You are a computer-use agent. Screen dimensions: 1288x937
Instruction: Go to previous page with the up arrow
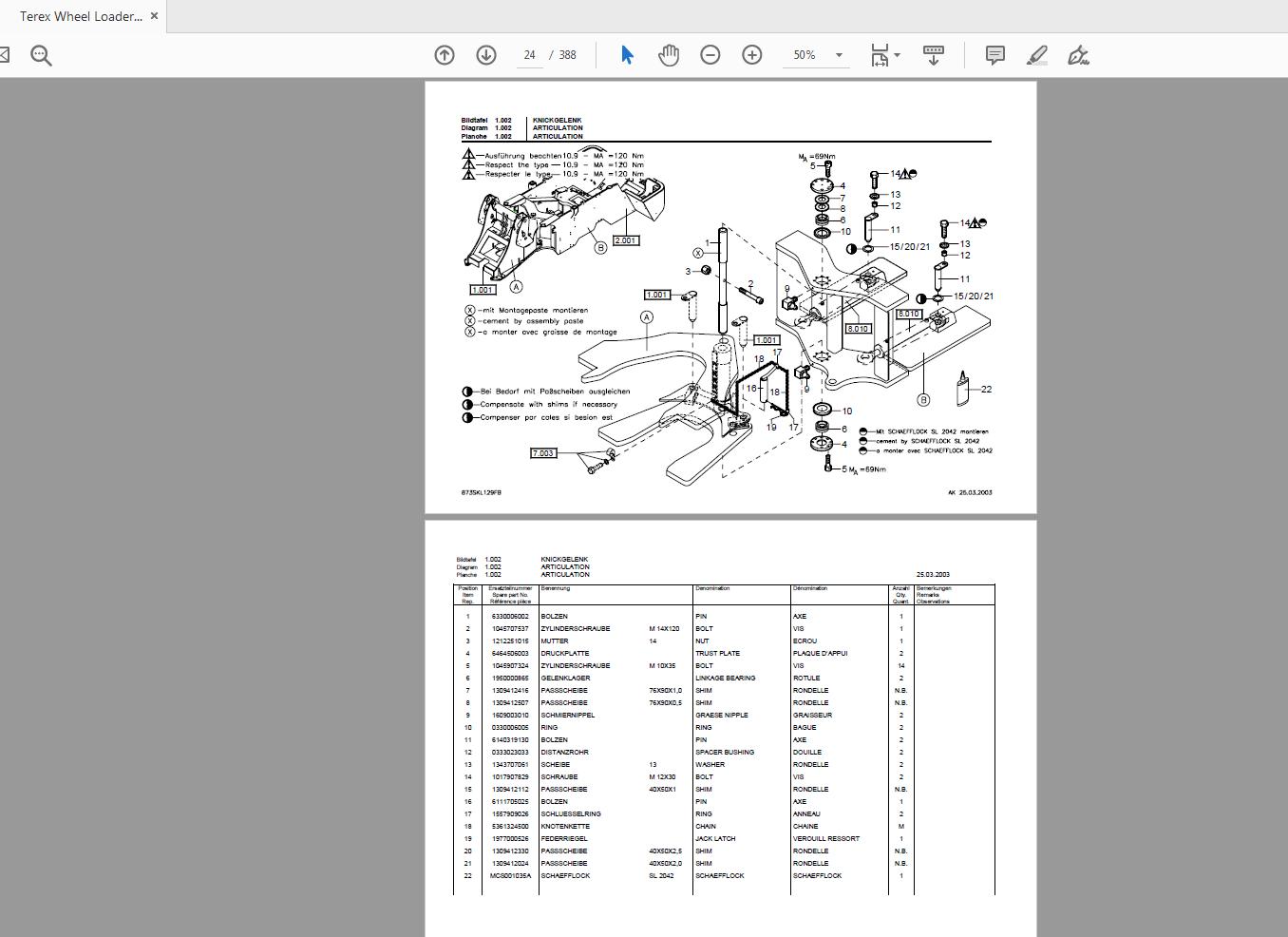[444, 54]
